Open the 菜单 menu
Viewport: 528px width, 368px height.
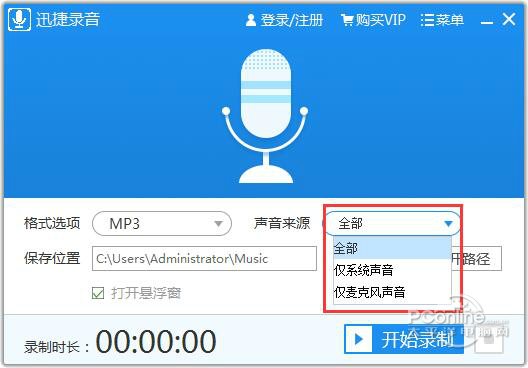pos(442,20)
